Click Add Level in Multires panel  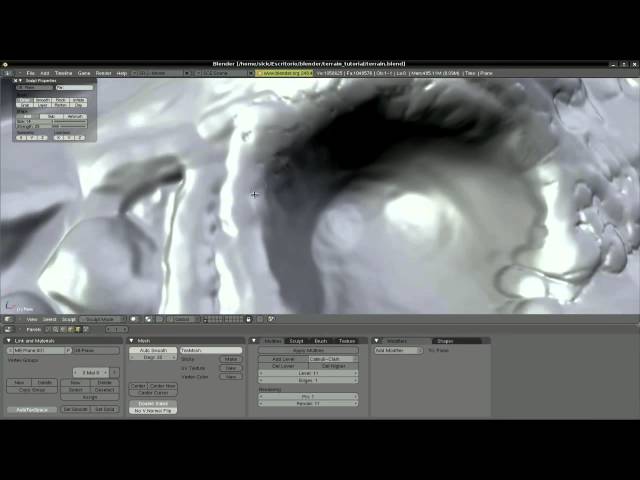point(283,359)
